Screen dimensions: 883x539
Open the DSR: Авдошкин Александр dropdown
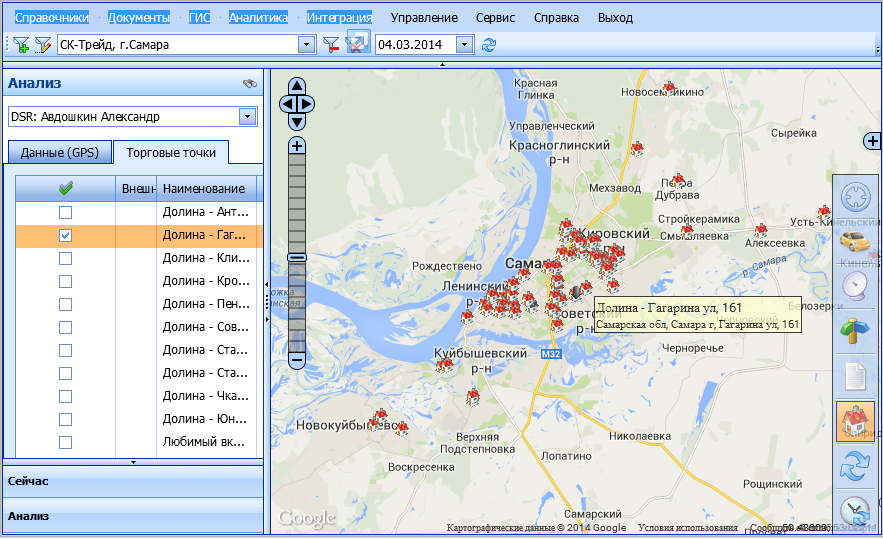(247, 117)
